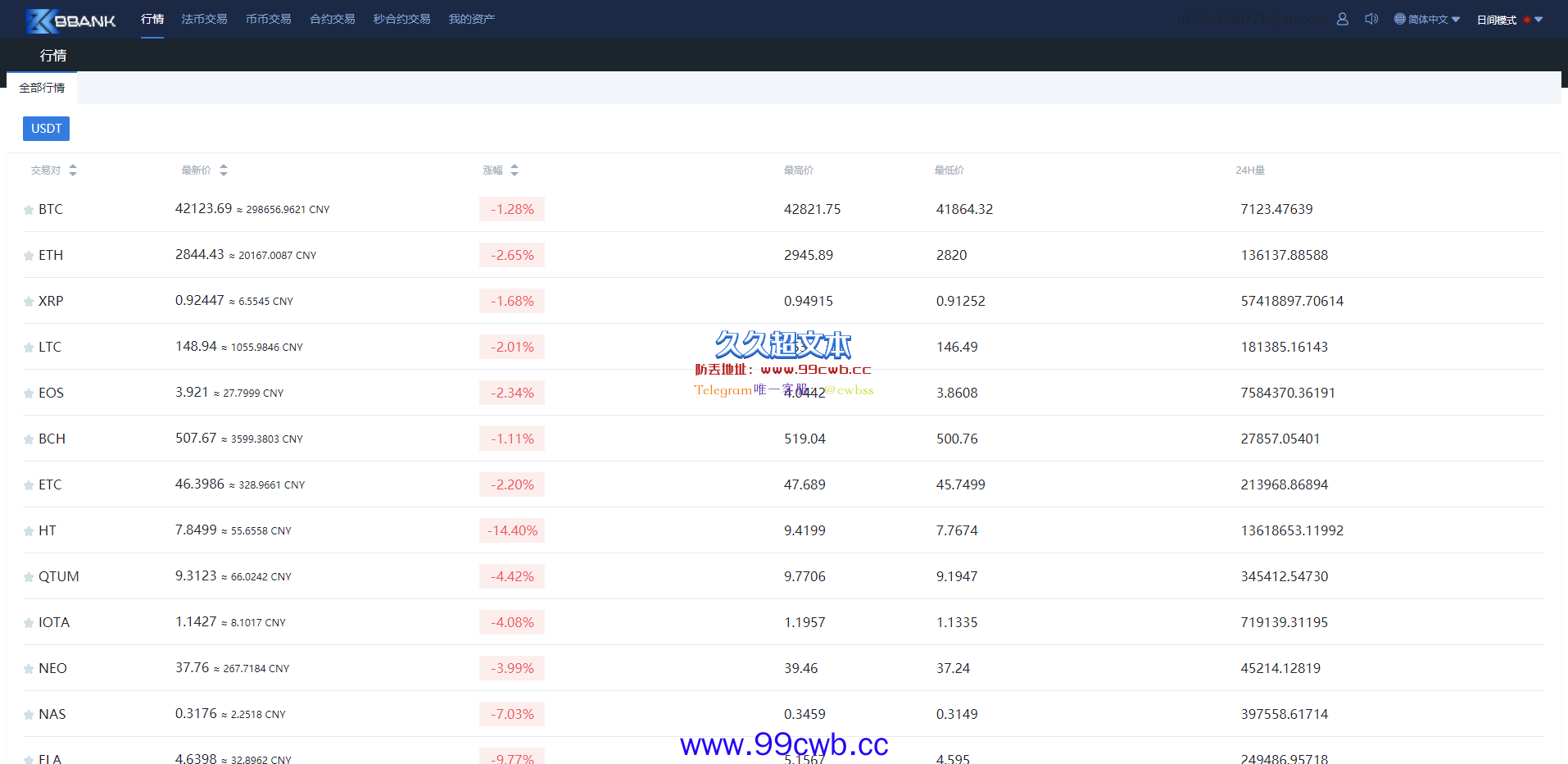Viewport: 1568px width, 764px height.
Task: Click ETC low price 45.7499
Action: pyautogui.click(x=960, y=484)
